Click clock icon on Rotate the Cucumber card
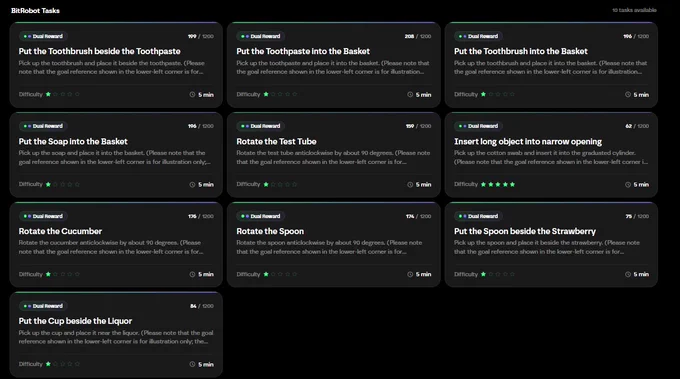 (192, 274)
